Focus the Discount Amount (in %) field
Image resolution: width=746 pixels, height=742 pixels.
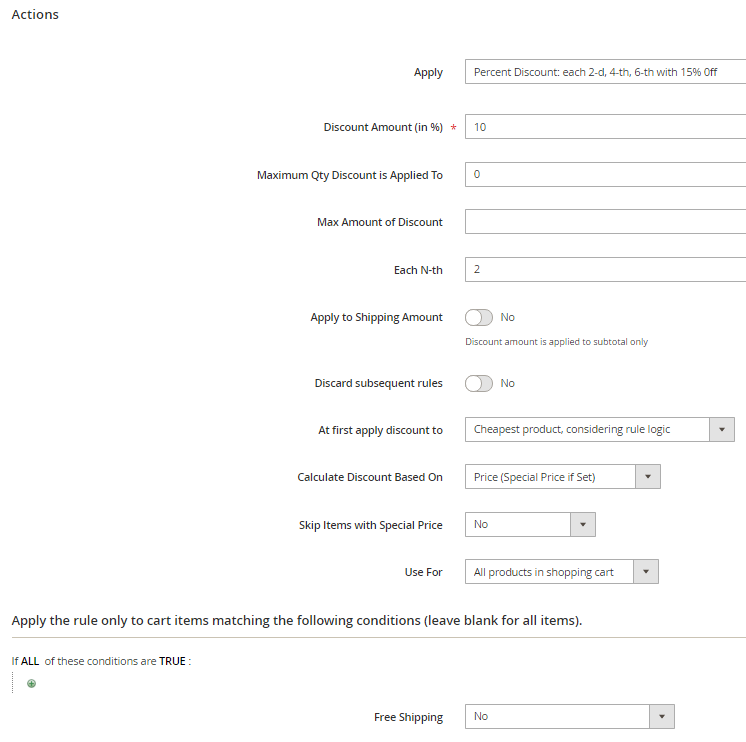click(x=605, y=127)
